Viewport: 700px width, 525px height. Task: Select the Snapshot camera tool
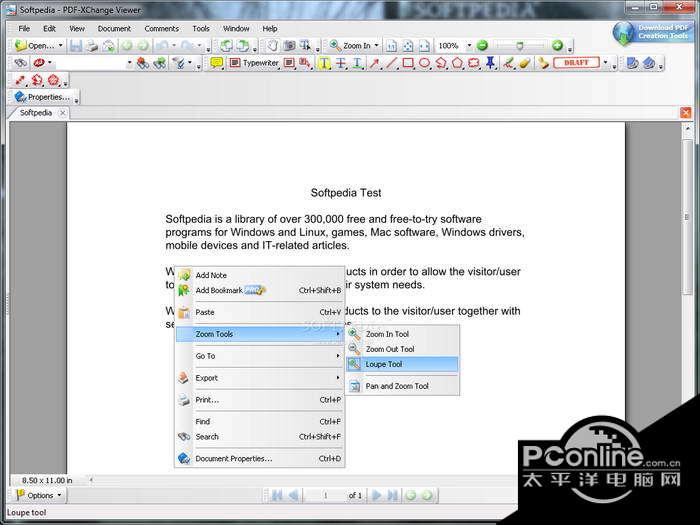click(289, 46)
